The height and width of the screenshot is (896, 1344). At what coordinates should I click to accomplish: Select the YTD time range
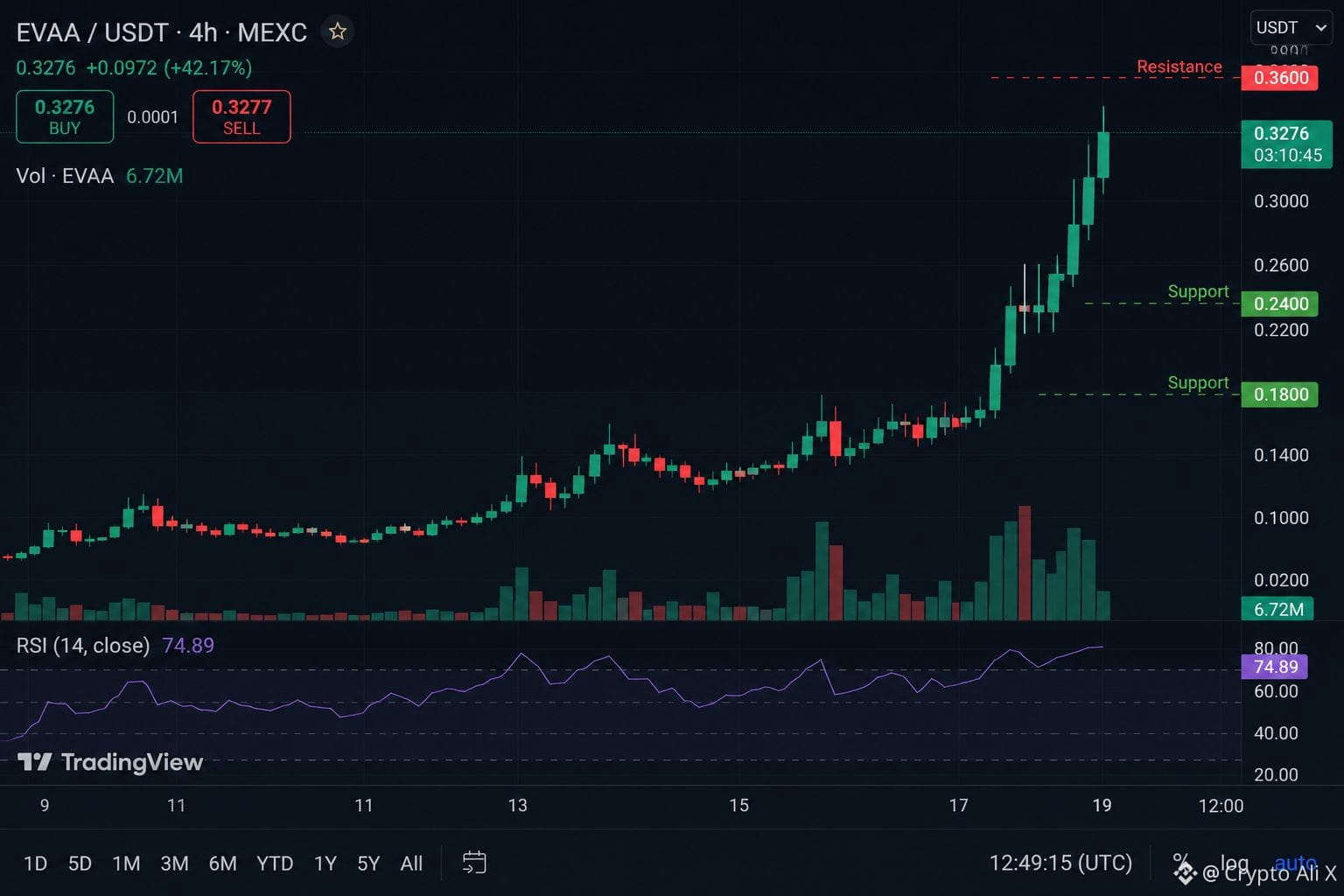click(275, 864)
